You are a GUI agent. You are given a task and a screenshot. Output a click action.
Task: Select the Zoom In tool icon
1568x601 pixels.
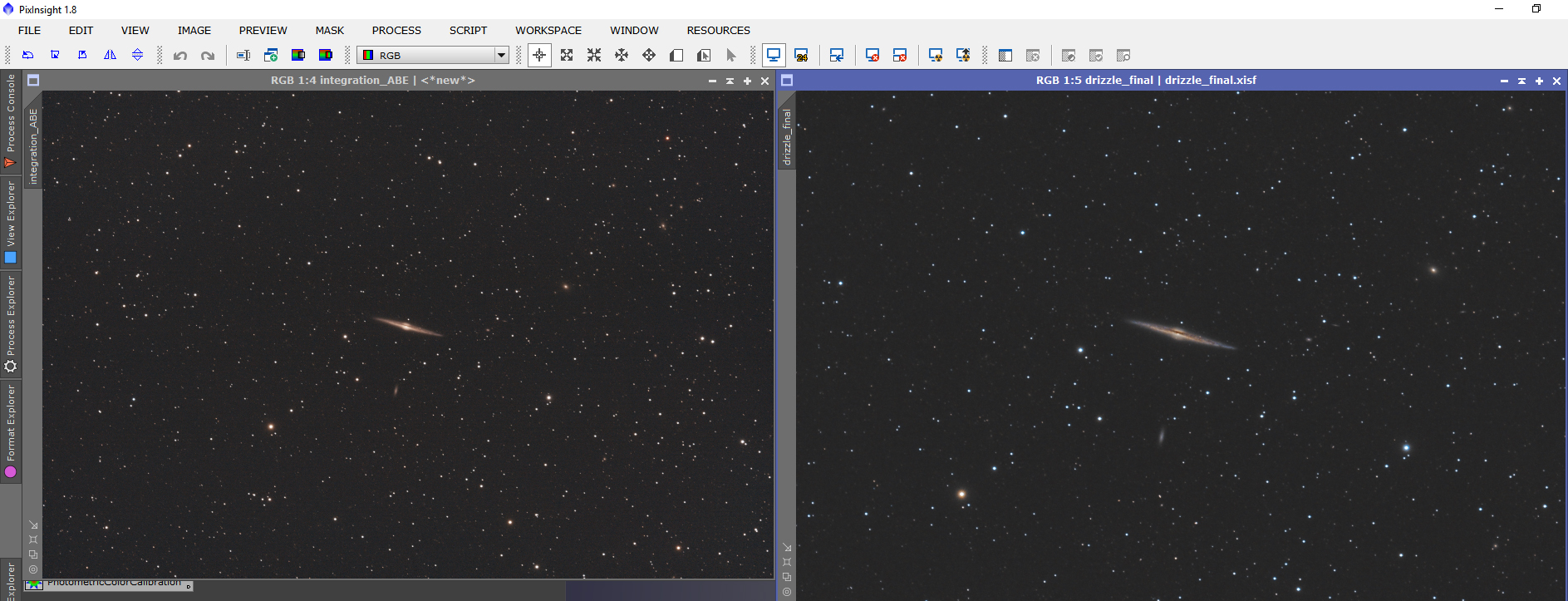coord(567,55)
